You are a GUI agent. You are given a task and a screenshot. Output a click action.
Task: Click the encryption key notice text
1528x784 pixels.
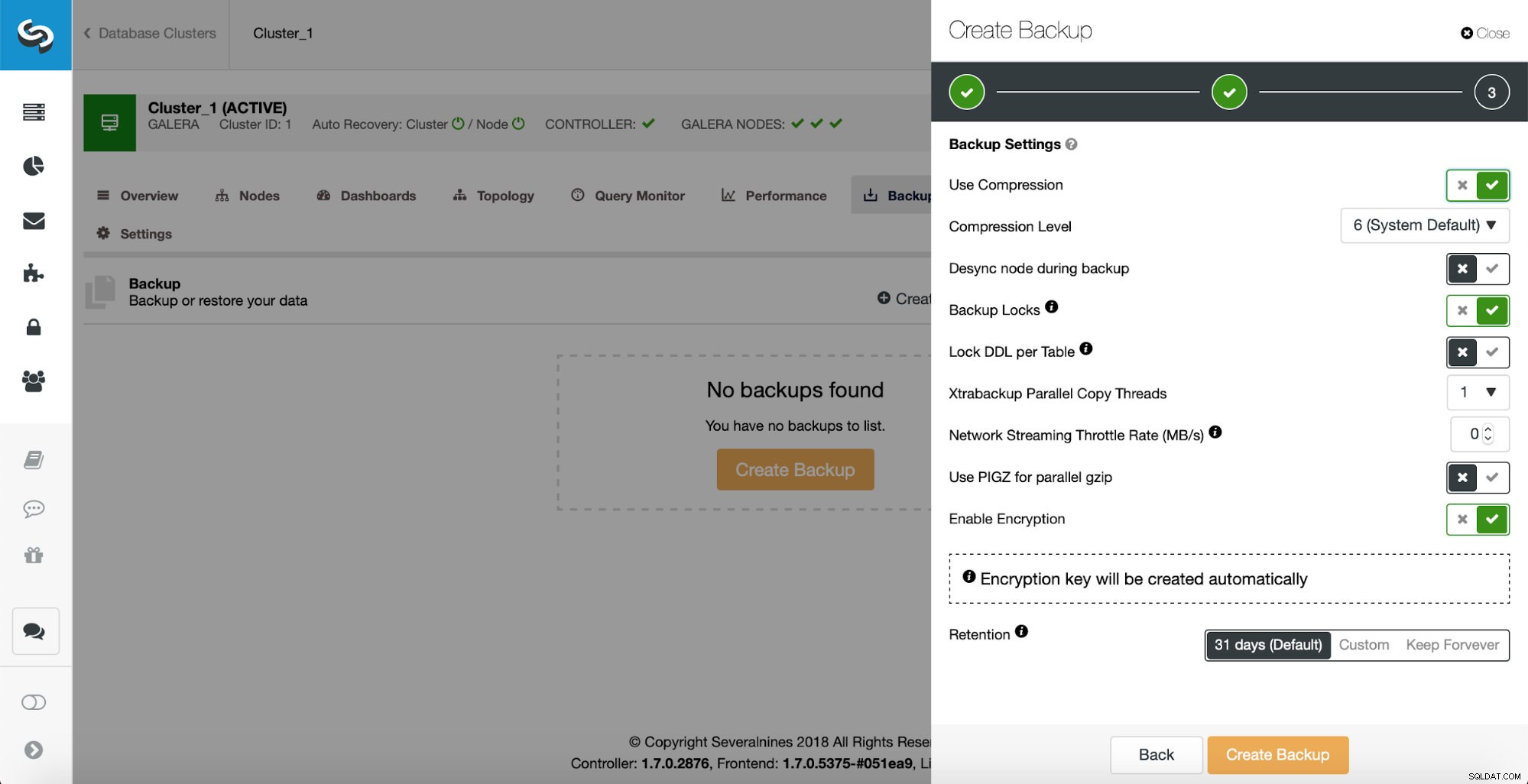[x=1144, y=579]
